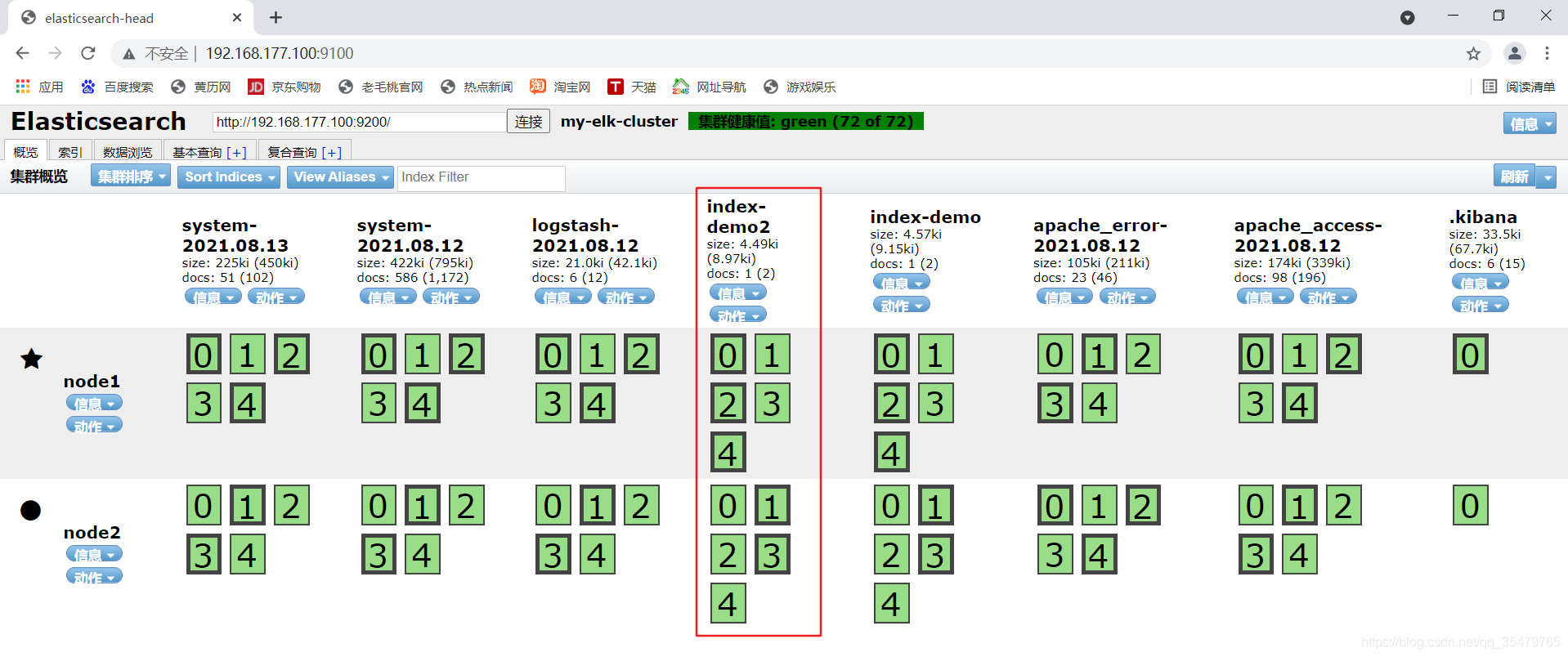
Task: Select shard 2 of system-2021.08.13 on node1
Action: tap(291, 355)
